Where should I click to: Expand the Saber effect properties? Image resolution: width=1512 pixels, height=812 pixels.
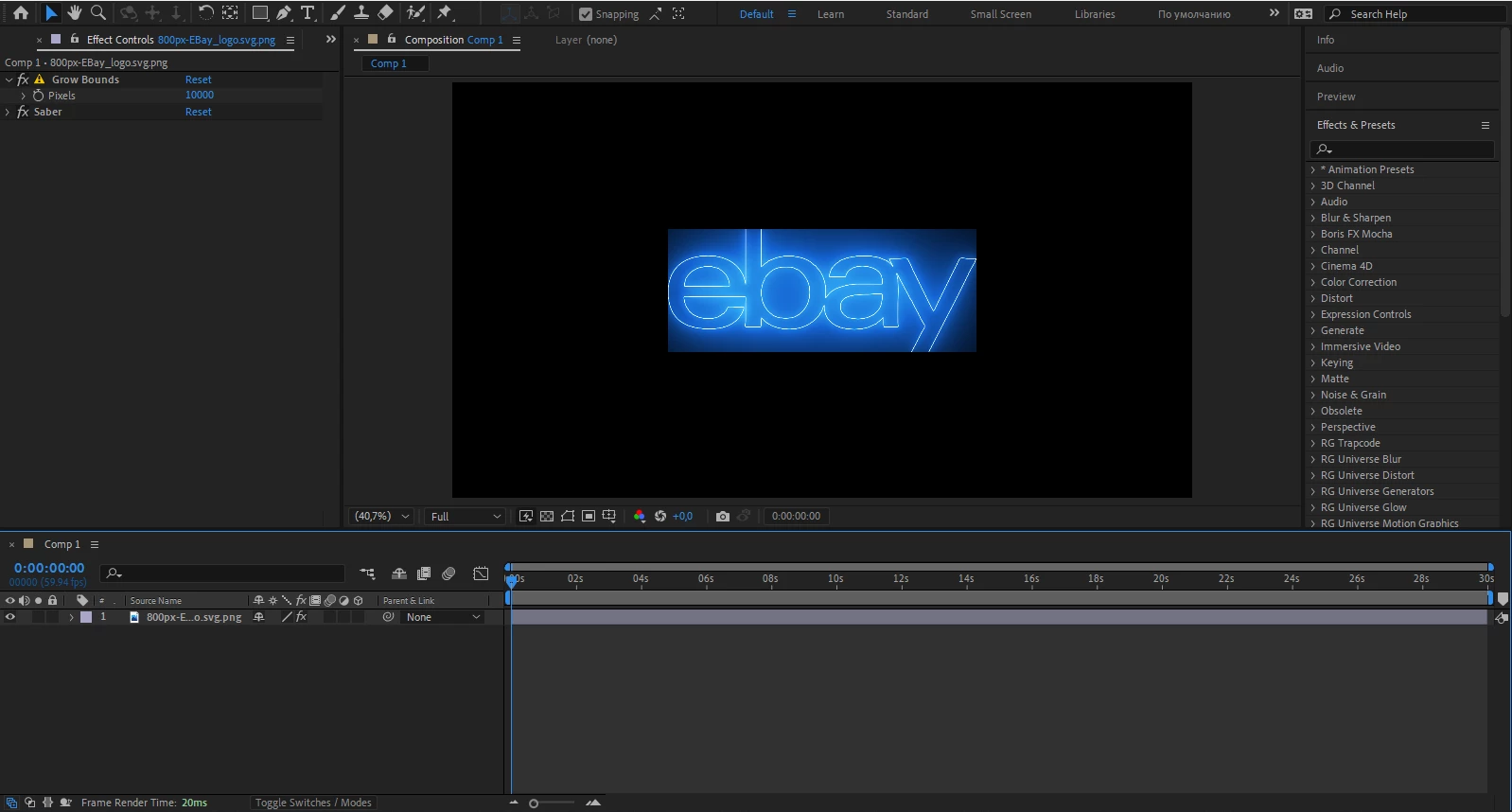[x=9, y=112]
